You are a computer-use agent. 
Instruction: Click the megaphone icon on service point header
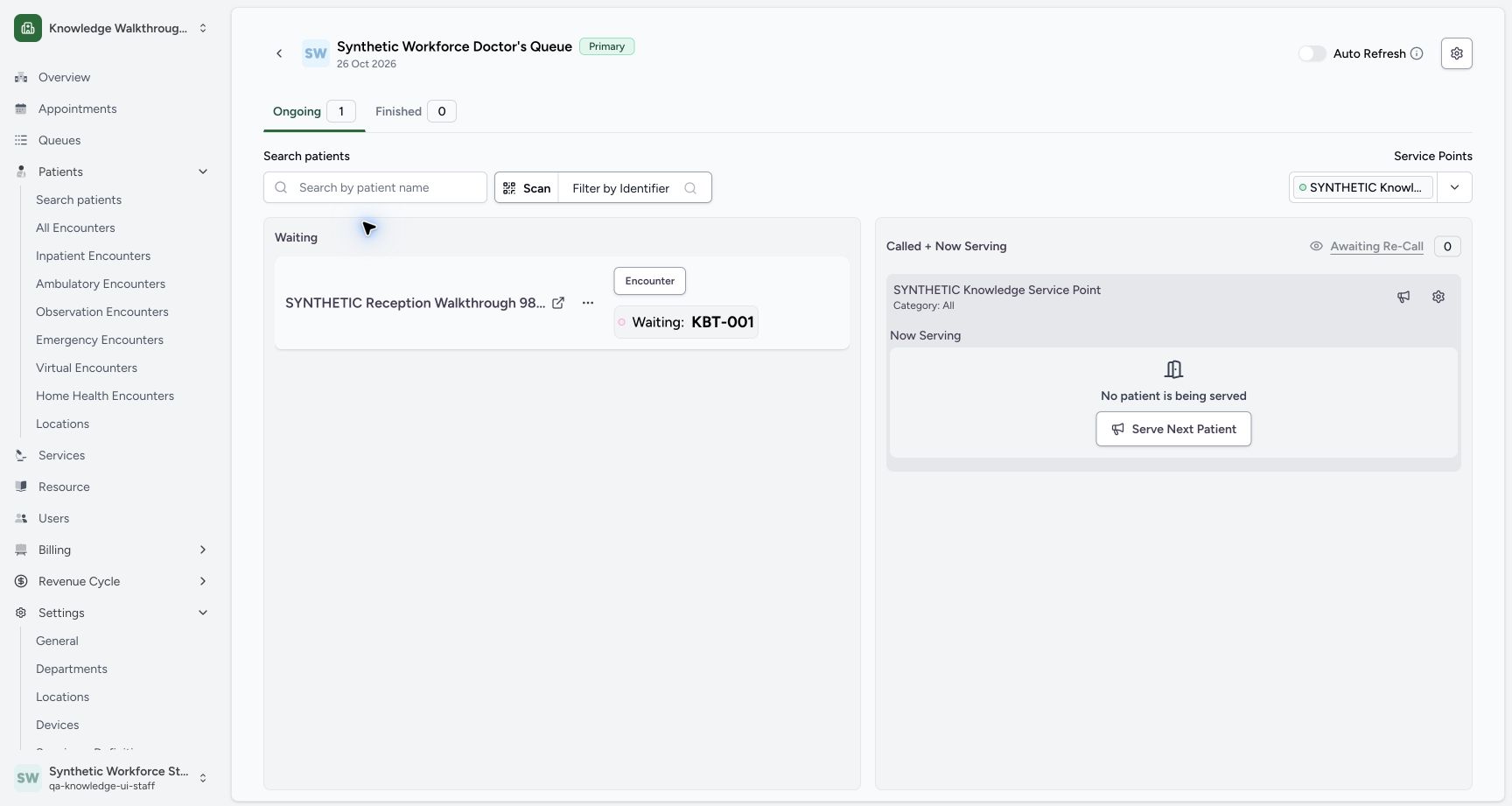coord(1403,298)
